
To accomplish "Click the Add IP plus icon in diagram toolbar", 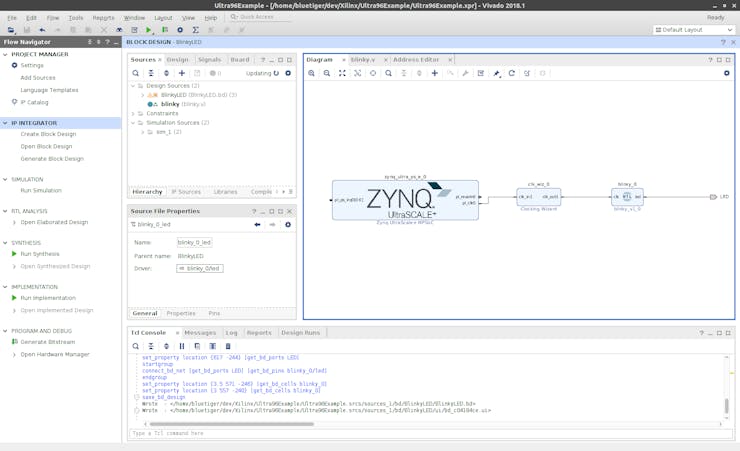I will (x=435, y=73).
